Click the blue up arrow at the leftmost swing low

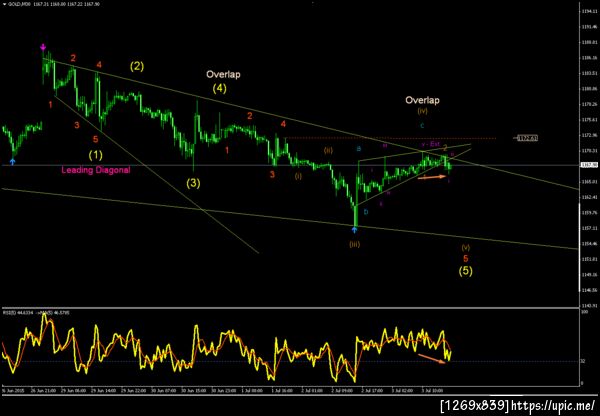(13, 162)
